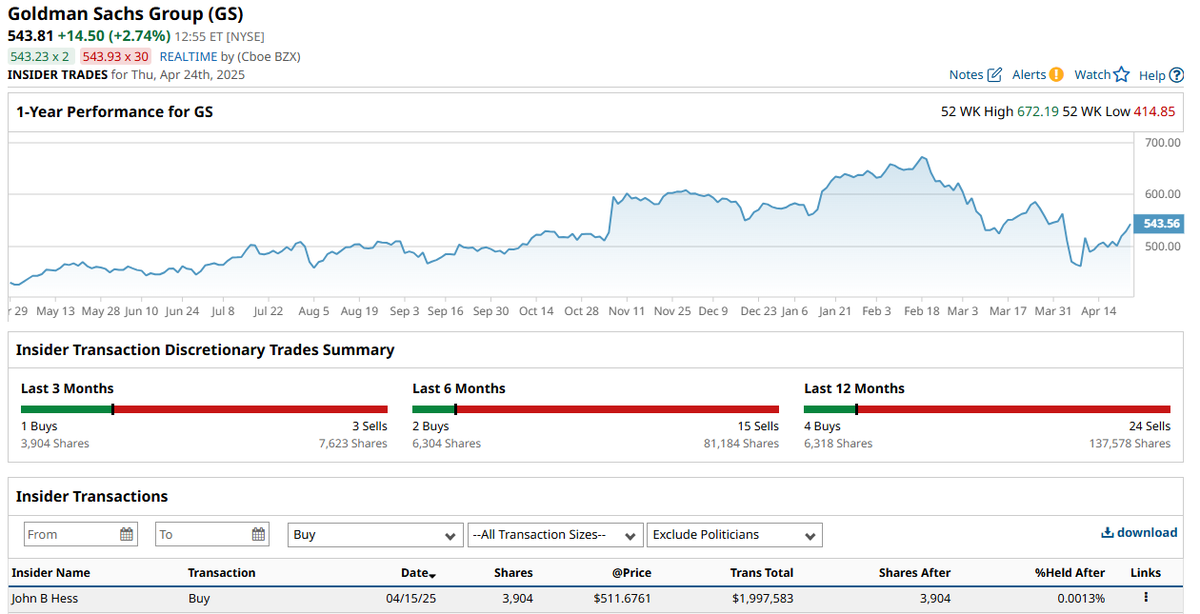The height and width of the screenshot is (614, 1200).
Task: Click 24 Sells under Last 12 Months
Action: coord(1150,426)
